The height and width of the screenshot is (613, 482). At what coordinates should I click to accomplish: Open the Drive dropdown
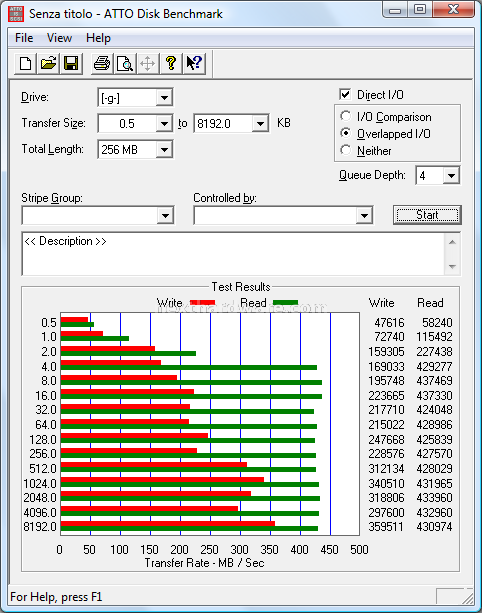point(164,97)
